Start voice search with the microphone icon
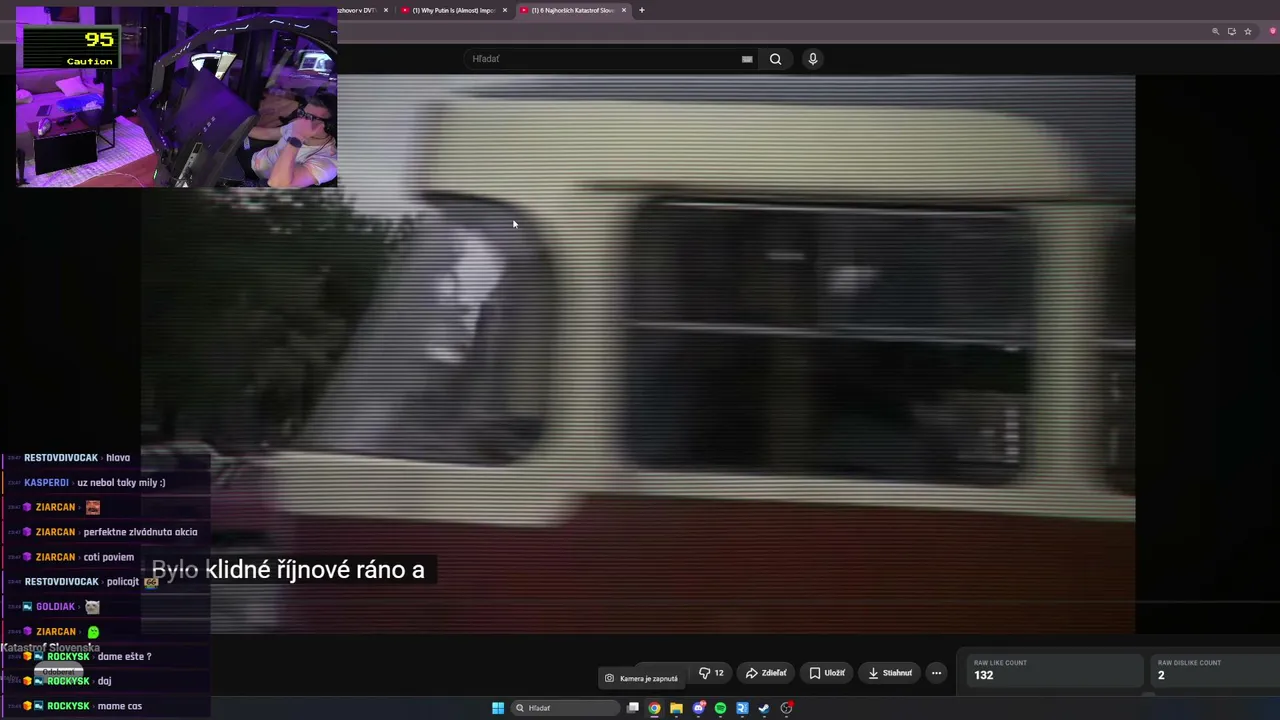Viewport: 1280px width, 720px height. (813, 59)
